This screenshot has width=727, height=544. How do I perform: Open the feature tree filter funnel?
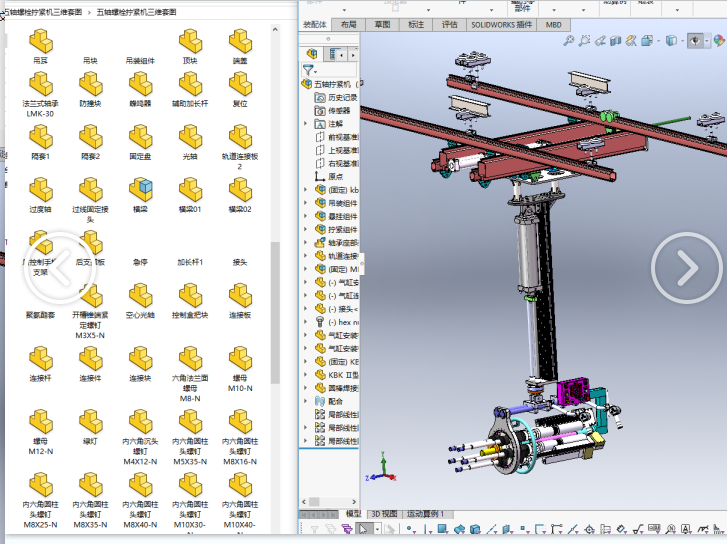pos(309,71)
